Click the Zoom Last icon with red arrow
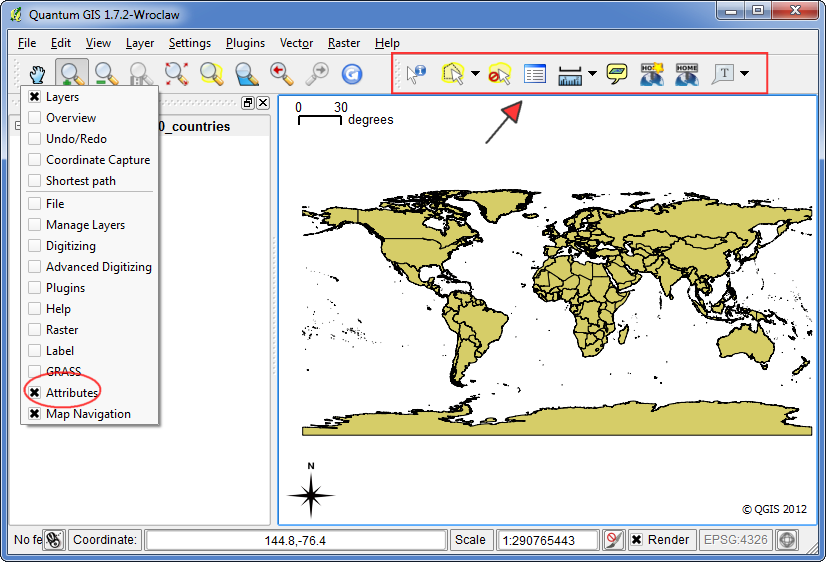826x562 pixels. pos(281,74)
